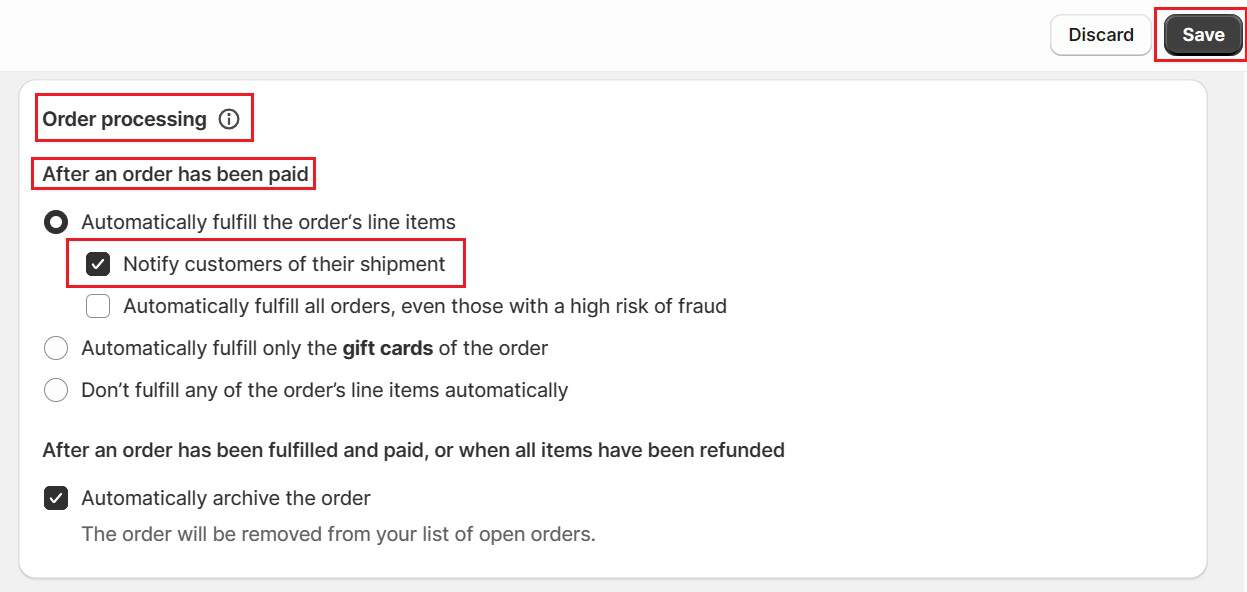The height and width of the screenshot is (592, 1247).
Task: Choose Don't fulfill any line items automatically
Action: tap(56, 390)
